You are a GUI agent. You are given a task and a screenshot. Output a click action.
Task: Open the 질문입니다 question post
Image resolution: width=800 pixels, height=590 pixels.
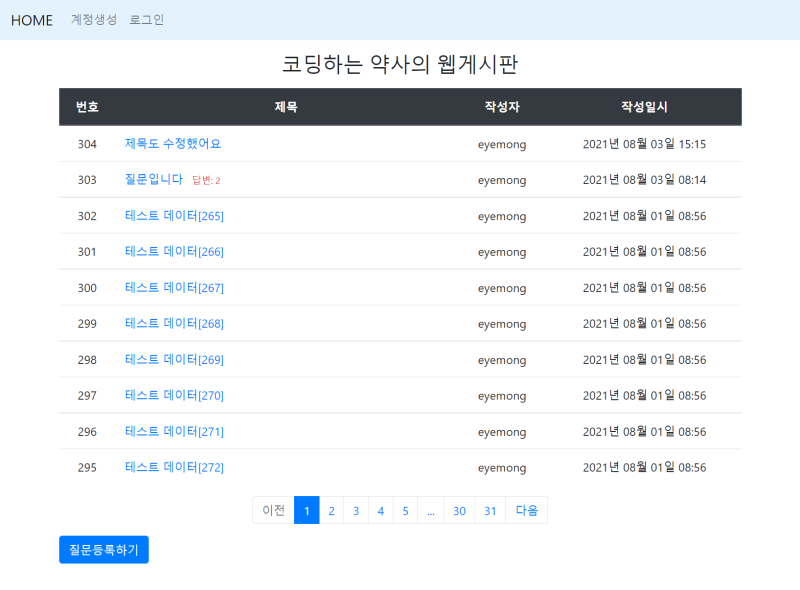(x=152, y=179)
